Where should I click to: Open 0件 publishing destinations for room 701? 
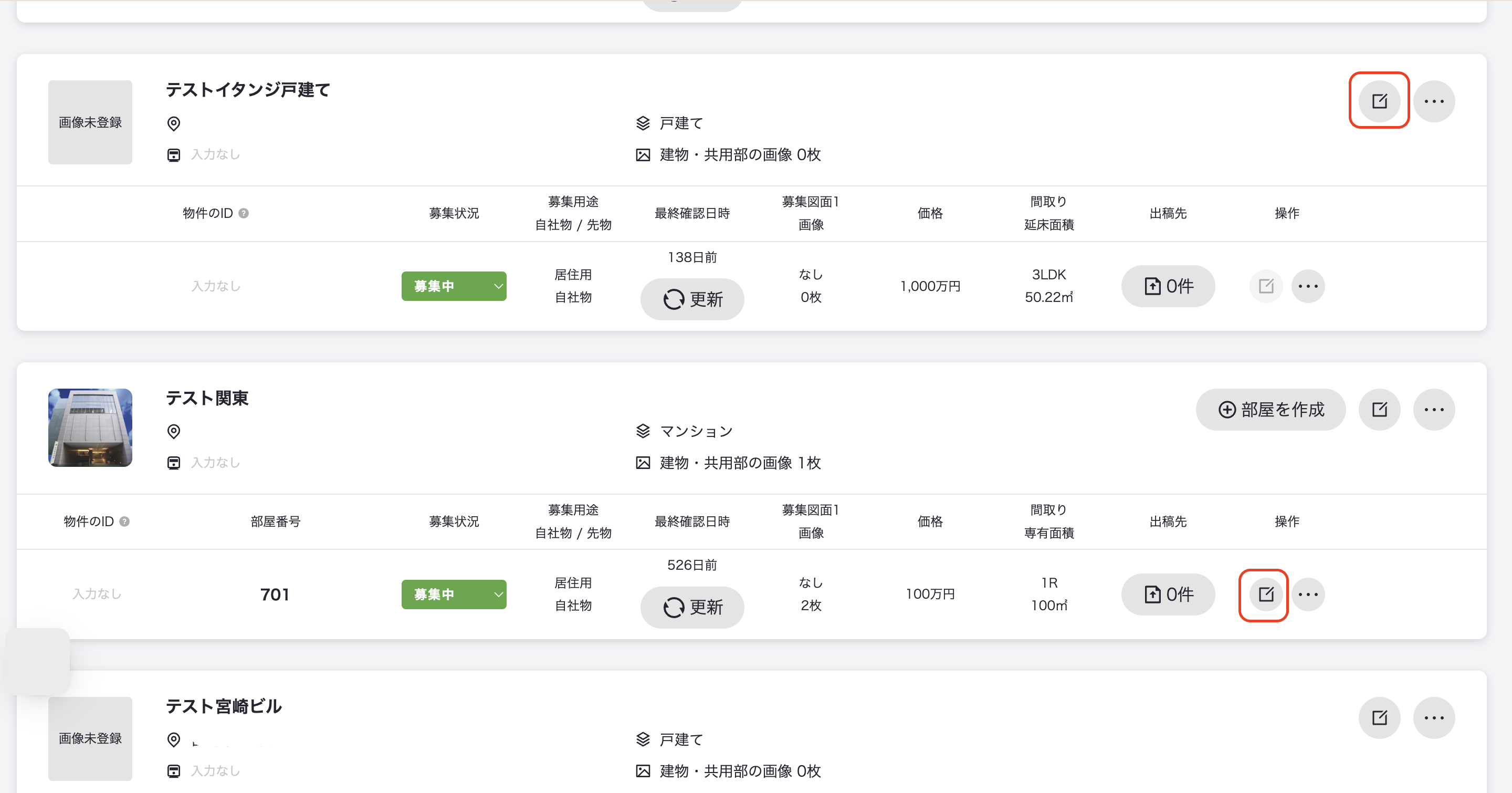tap(1168, 594)
